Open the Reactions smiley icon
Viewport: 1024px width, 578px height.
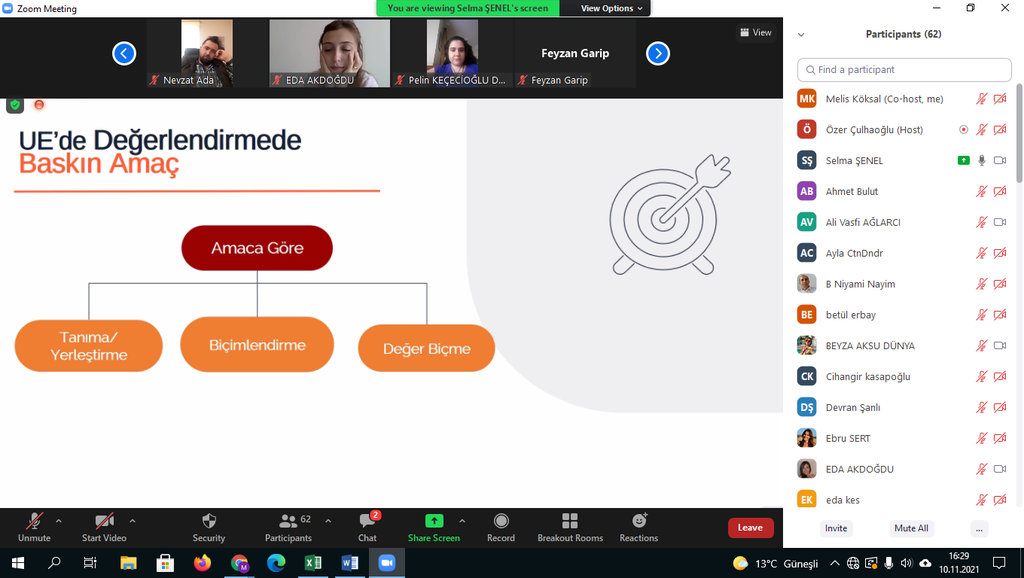coord(639,521)
